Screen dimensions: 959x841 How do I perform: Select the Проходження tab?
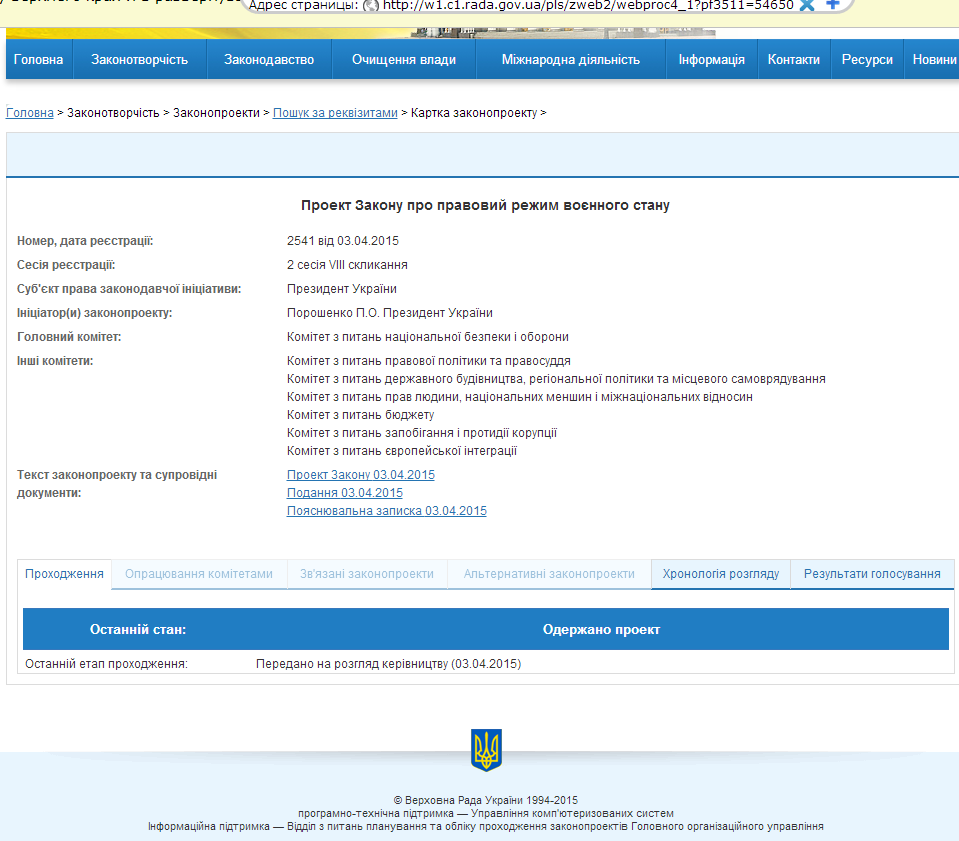click(64, 574)
